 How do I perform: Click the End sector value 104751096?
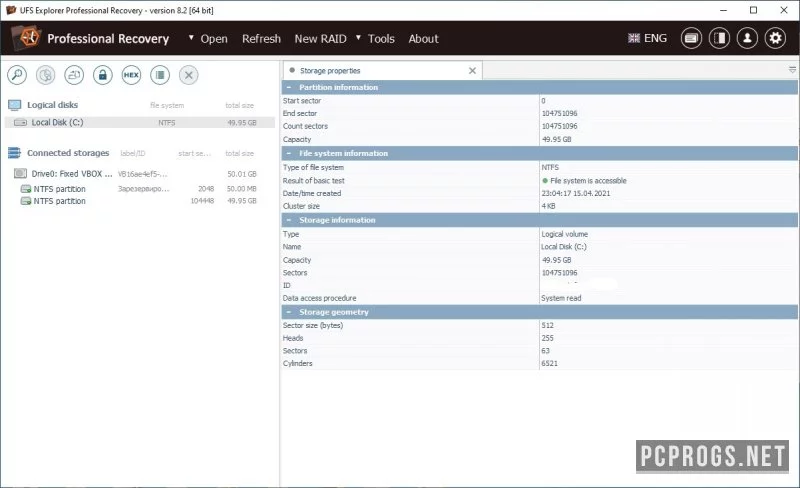559,113
